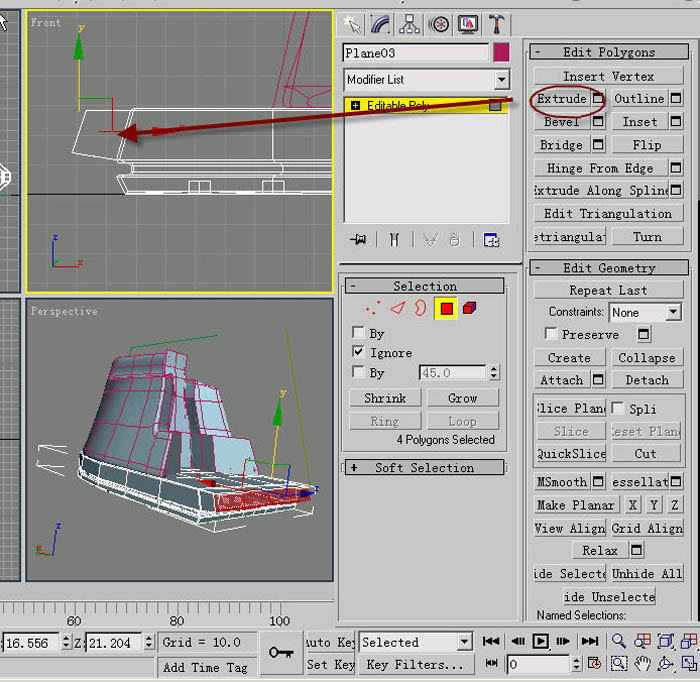700x682 pixels.
Task: Open the Utilities hammer tab
Action: coord(496,24)
